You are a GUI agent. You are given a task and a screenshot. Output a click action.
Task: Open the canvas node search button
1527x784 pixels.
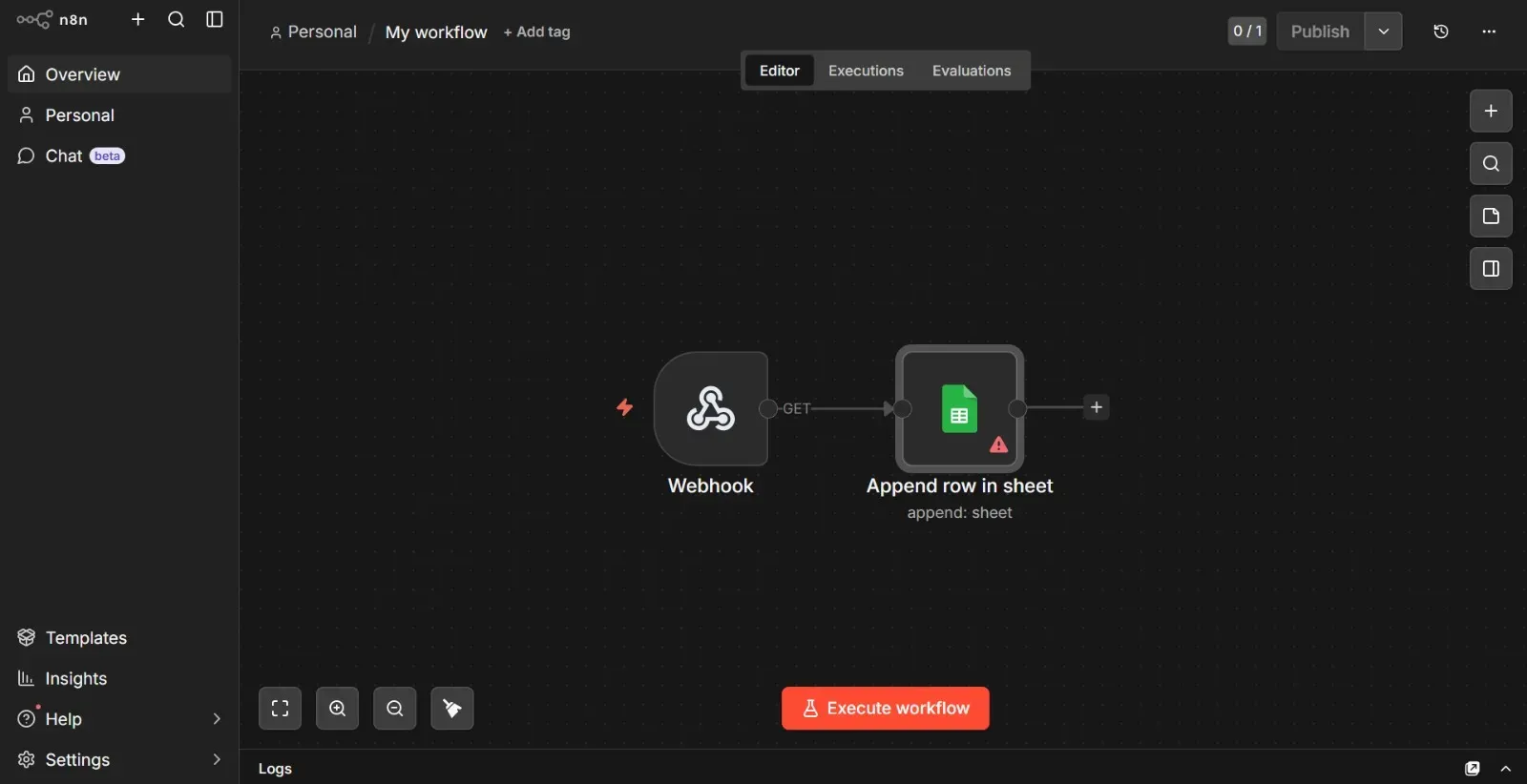click(1490, 164)
